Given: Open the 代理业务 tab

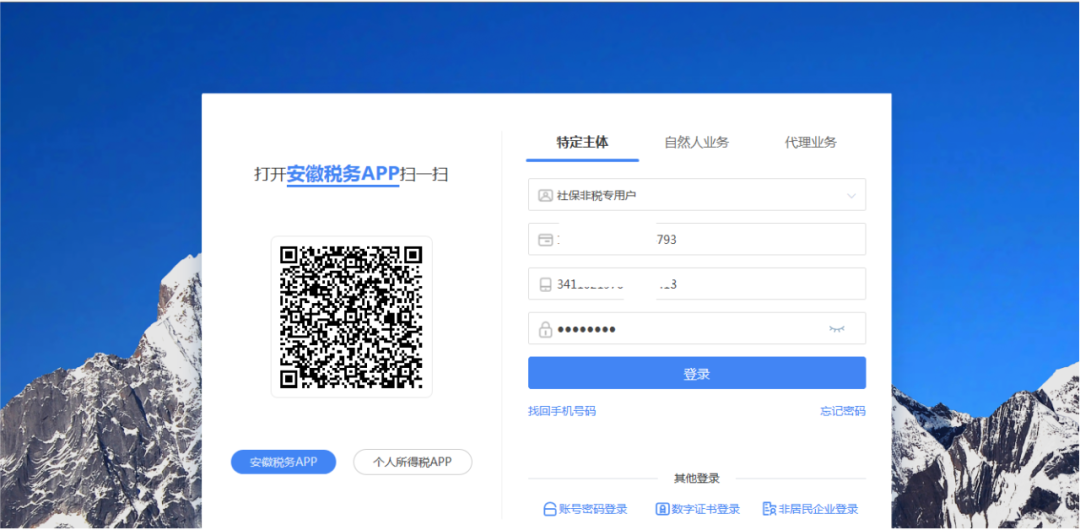Looking at the screenshot, I should coord(811,143).
